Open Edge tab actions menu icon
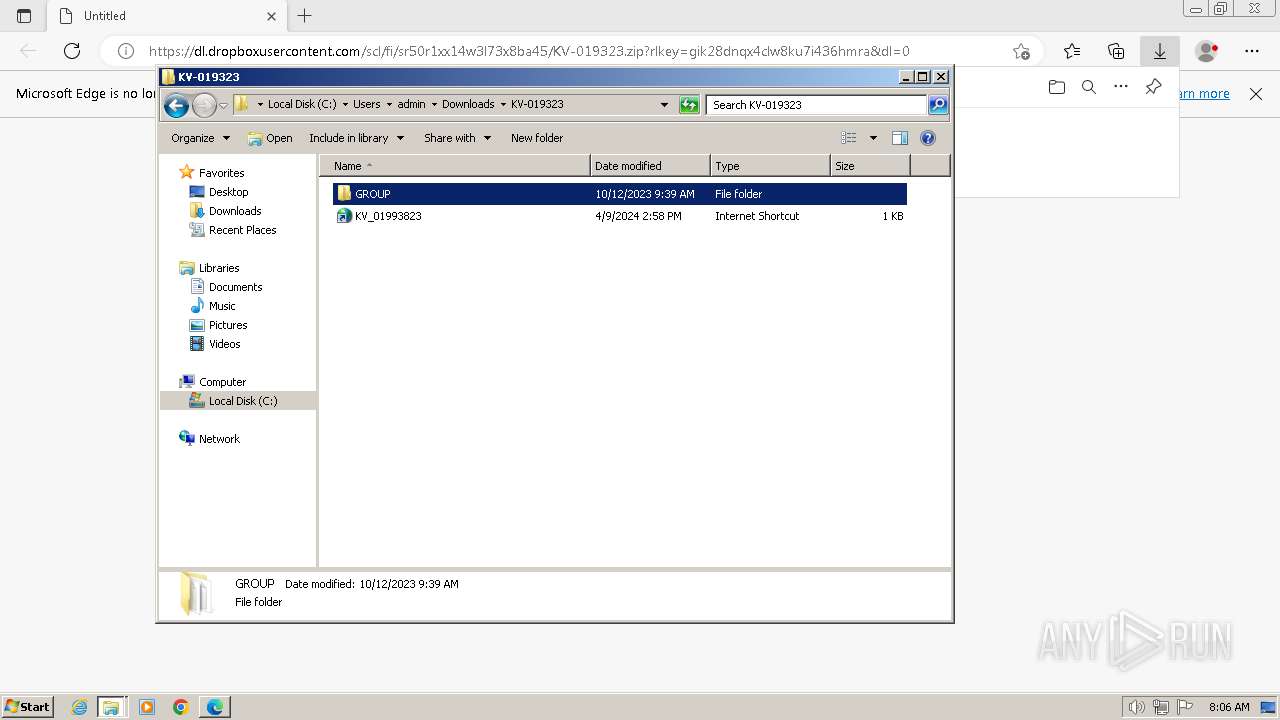The width and height of the screenshot is (1280, 720). point(24,16)
